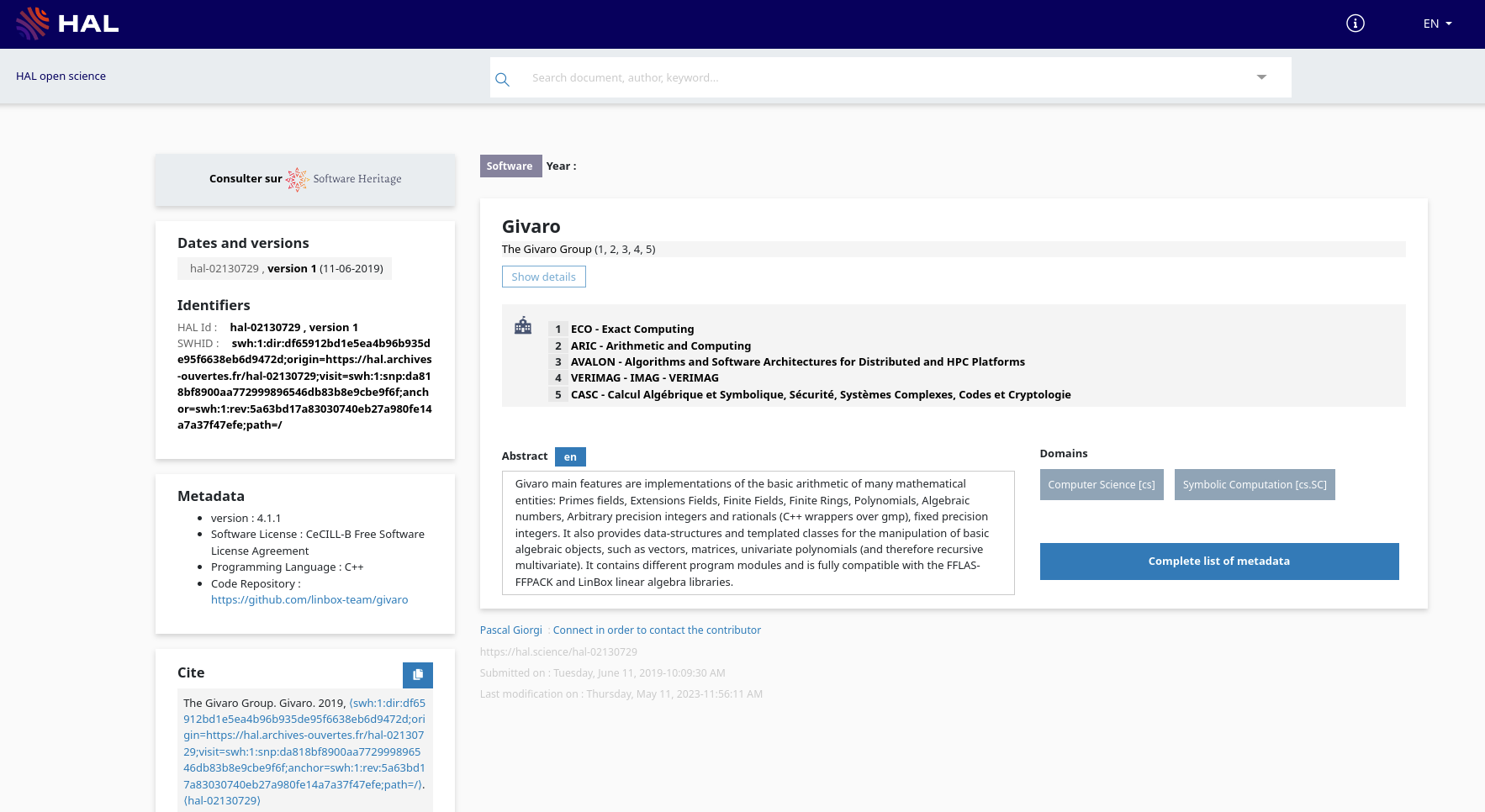
Task: Click the Pascal Giorgi contributor link
Action: (x=510, y=630)
